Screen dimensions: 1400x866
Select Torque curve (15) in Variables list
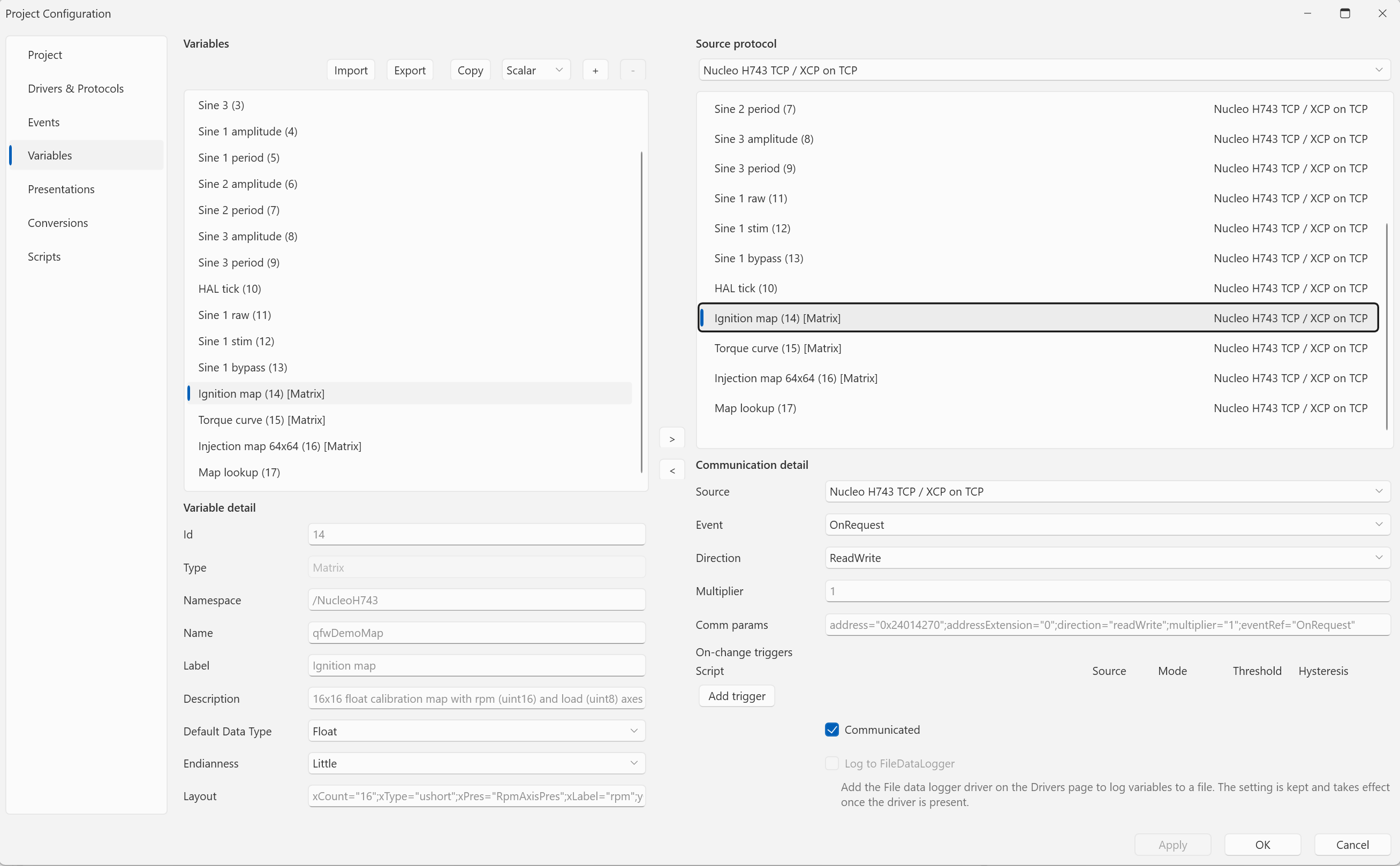(410, 420)
